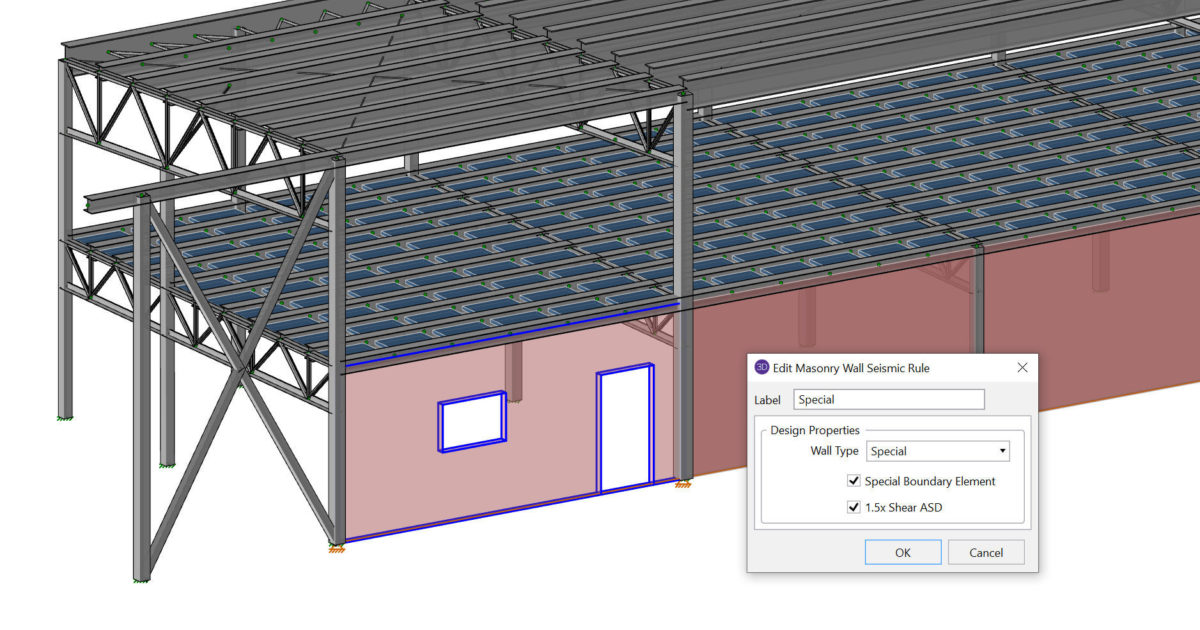The image size is (1200, 630).
Task: Uncheck the 1.5x Shear ASD checkbox
Action: 854,507
